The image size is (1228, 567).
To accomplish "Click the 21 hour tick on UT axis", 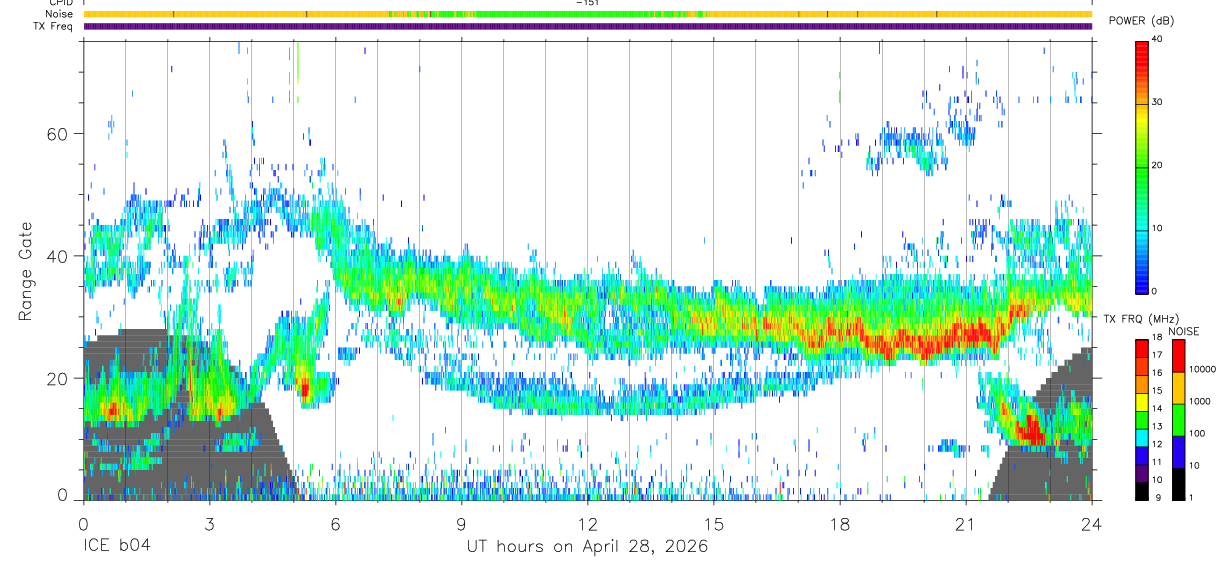I will point(965,523).
